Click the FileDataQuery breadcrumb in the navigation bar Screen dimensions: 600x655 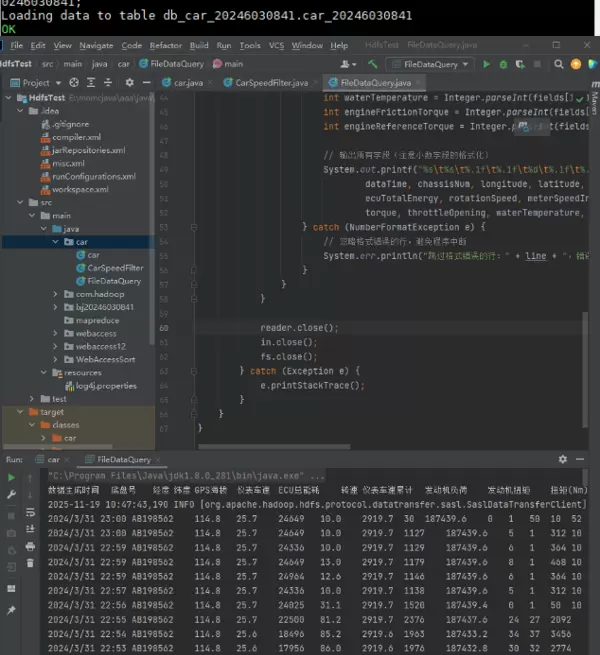pos(176,64)
